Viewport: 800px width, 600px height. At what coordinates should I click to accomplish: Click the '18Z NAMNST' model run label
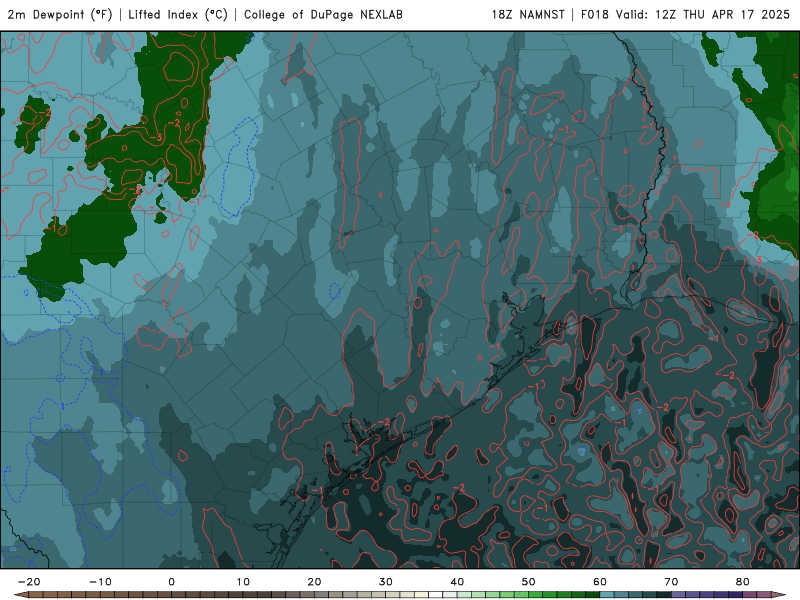528,14
